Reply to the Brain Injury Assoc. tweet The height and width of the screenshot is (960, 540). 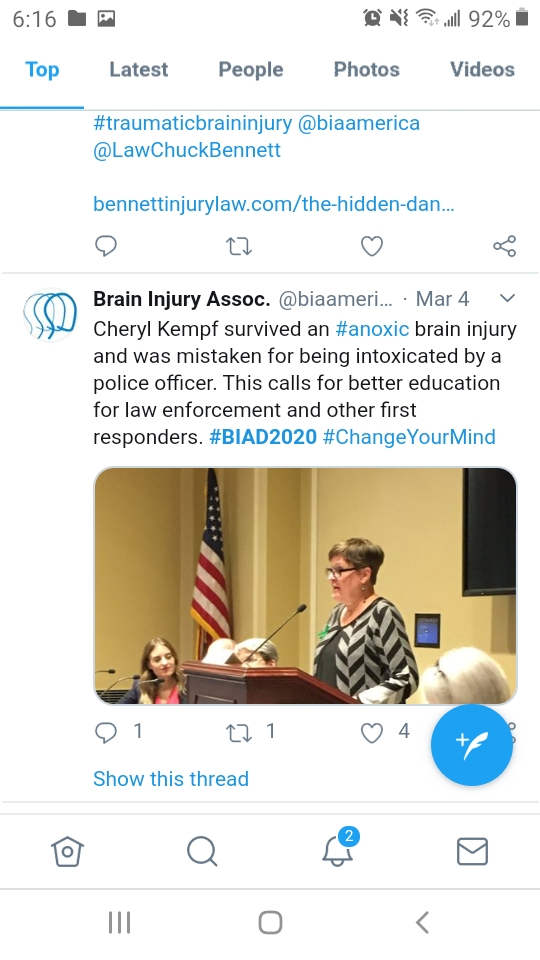(x=106, y=732)
